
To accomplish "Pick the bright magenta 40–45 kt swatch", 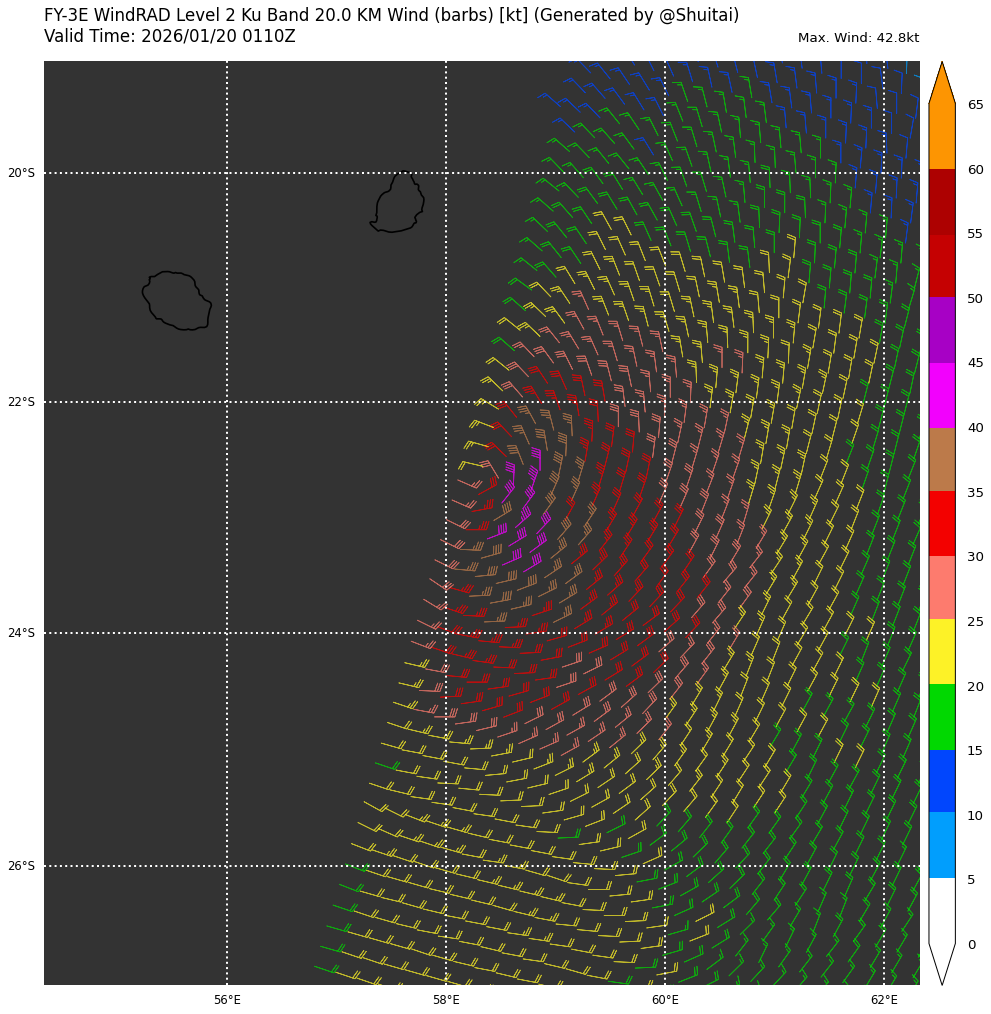I will [x=941, y=395].
